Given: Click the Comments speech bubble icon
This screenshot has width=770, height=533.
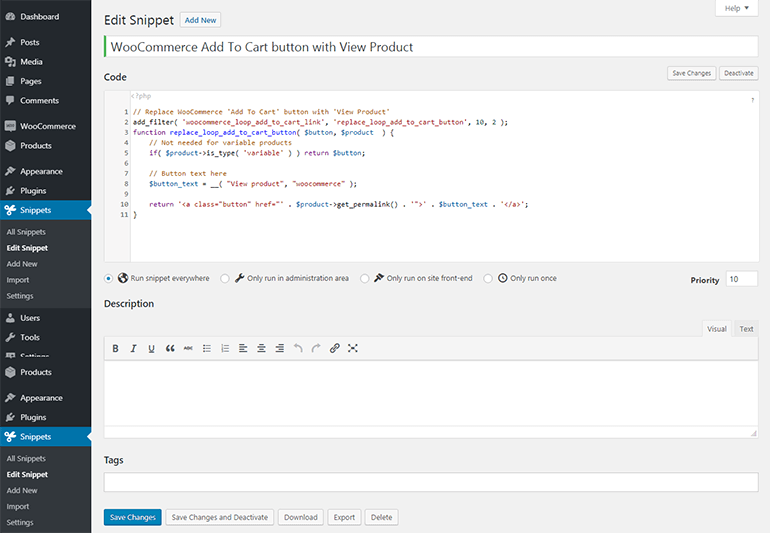Looking at the screenshot, I should [x=10, y=101].
